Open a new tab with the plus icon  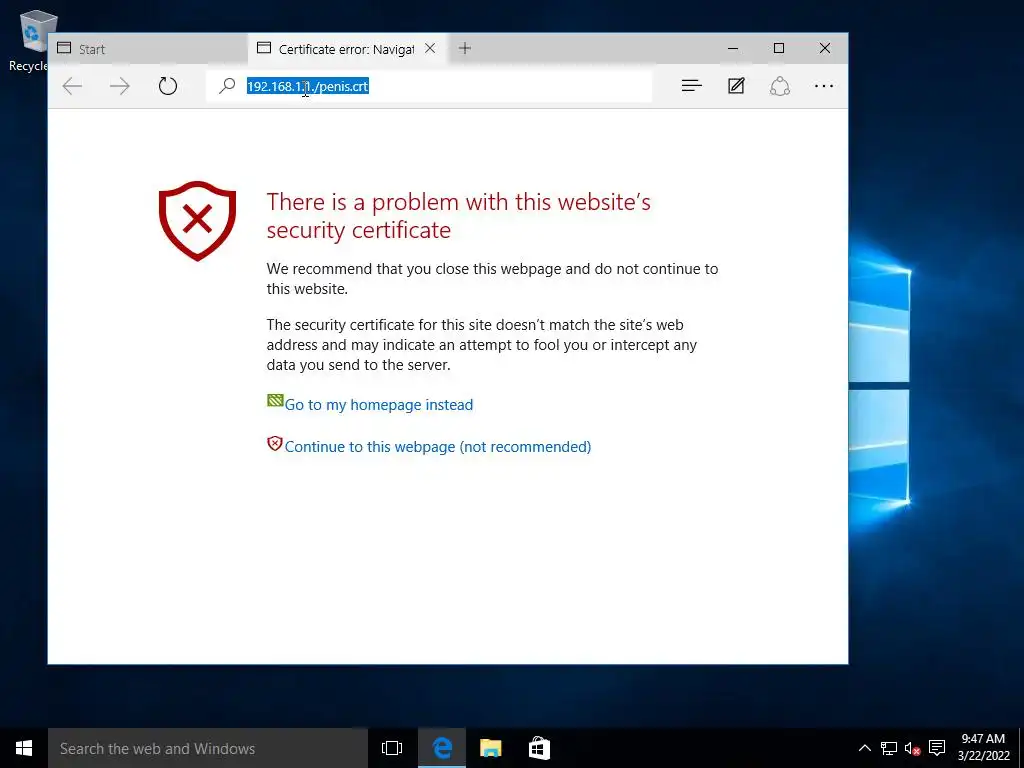(x=464, y=48)
